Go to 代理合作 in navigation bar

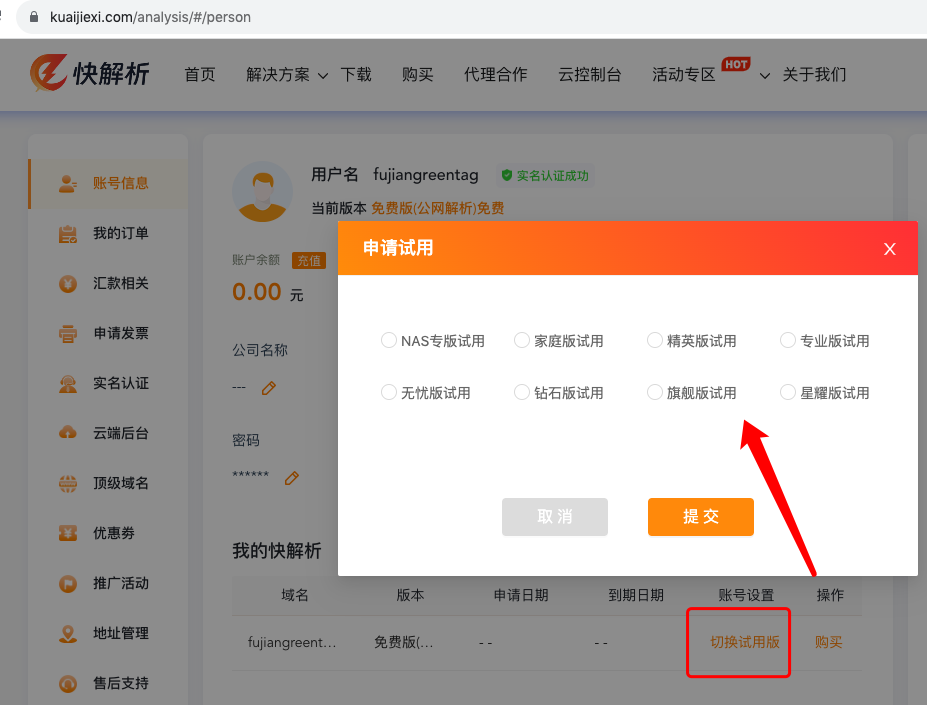tap(495, 75)
